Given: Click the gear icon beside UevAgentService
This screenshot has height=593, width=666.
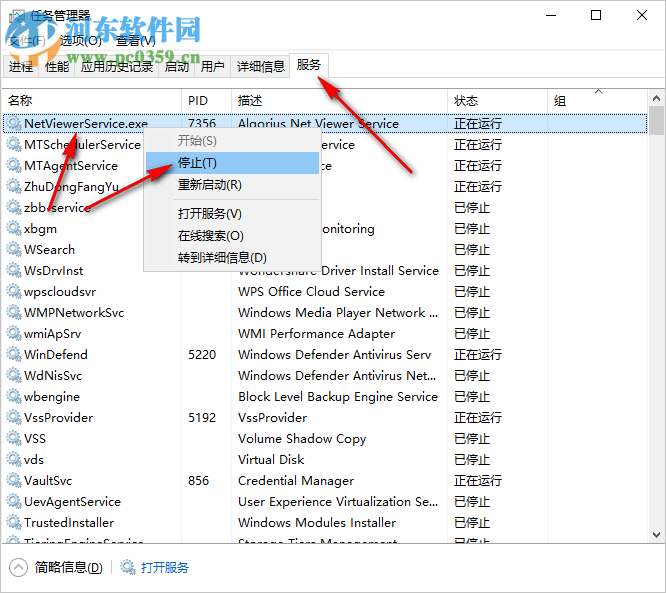Looking at the screenshot, I should pyautogui.click(x=14, y=502).
